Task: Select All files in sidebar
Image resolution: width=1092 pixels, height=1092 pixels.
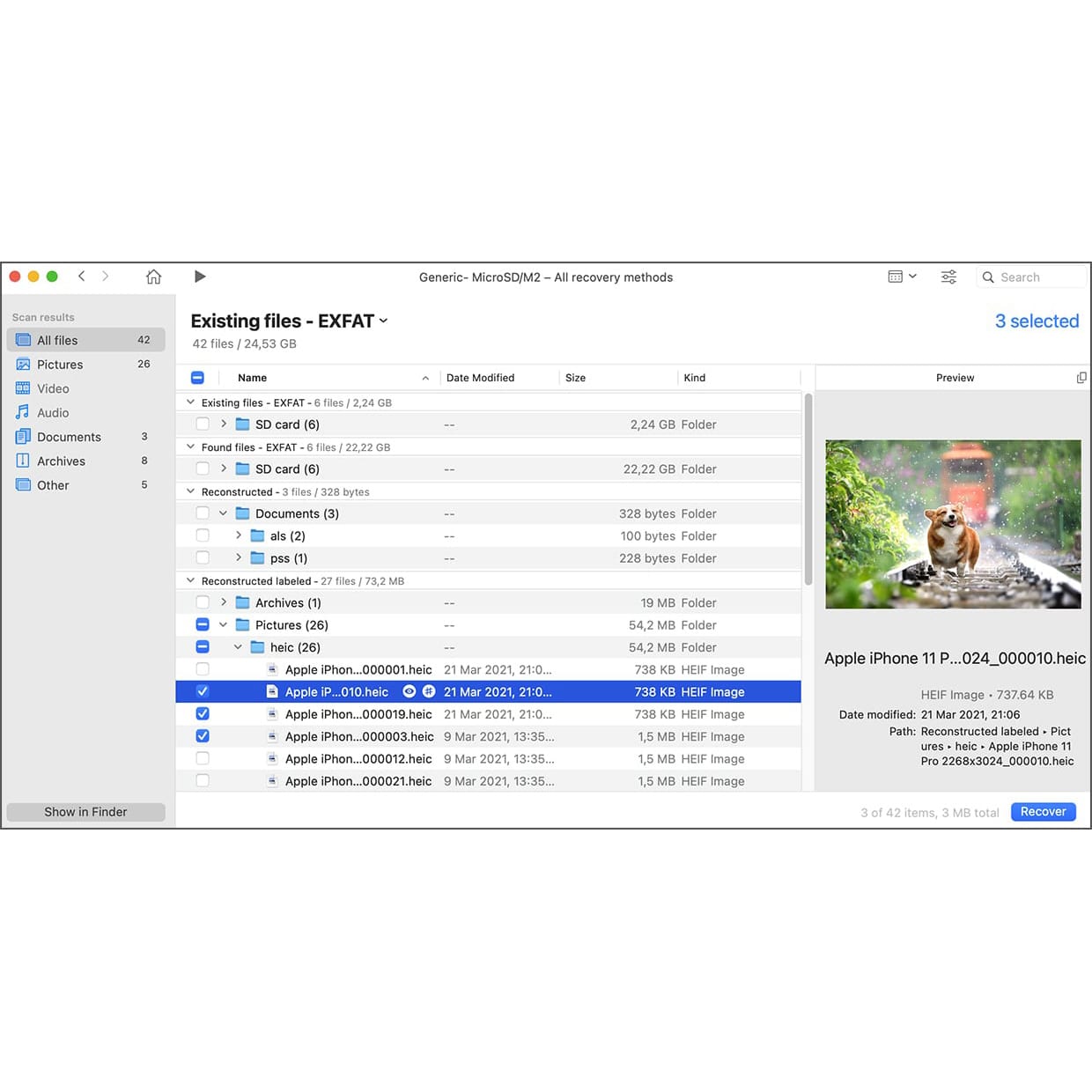Action: point(85,340)
